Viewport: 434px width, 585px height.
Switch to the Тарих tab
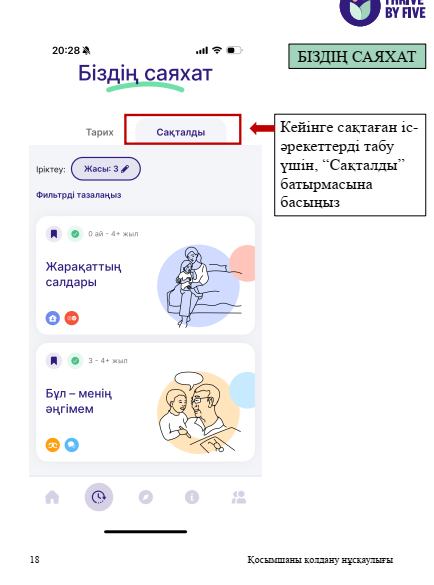100,132
